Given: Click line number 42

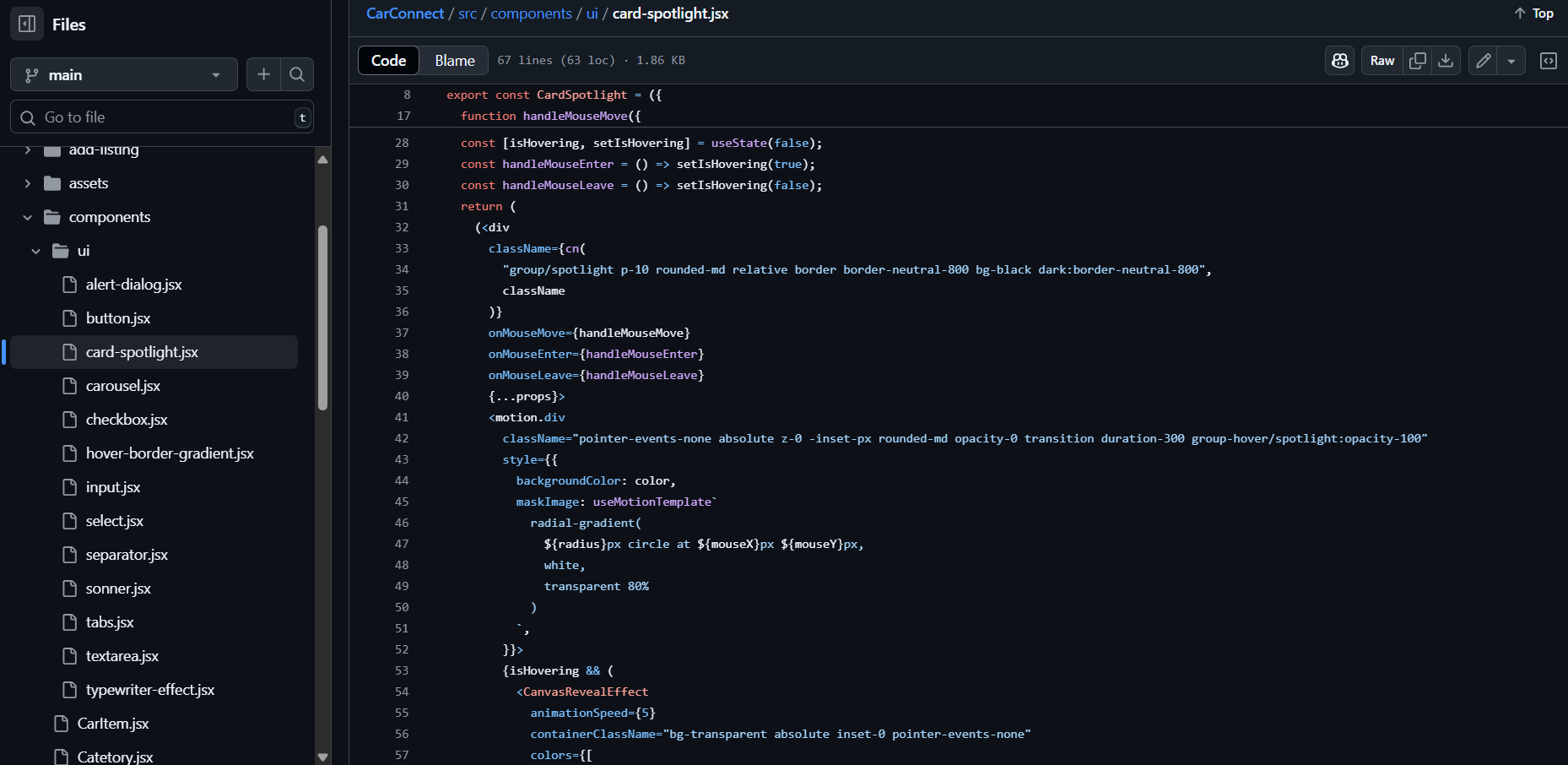Looking at the screenshot, I should point(402,438).
